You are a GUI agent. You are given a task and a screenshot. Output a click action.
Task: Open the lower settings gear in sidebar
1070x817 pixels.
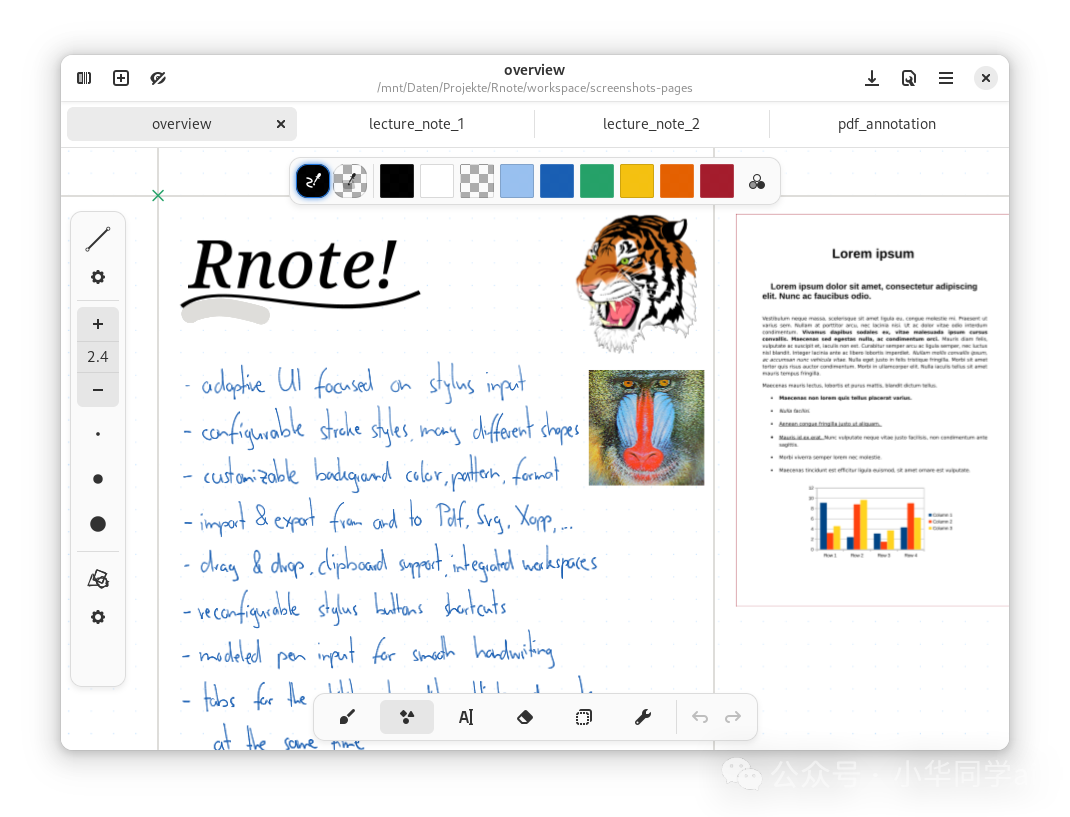tap(98, 617)
